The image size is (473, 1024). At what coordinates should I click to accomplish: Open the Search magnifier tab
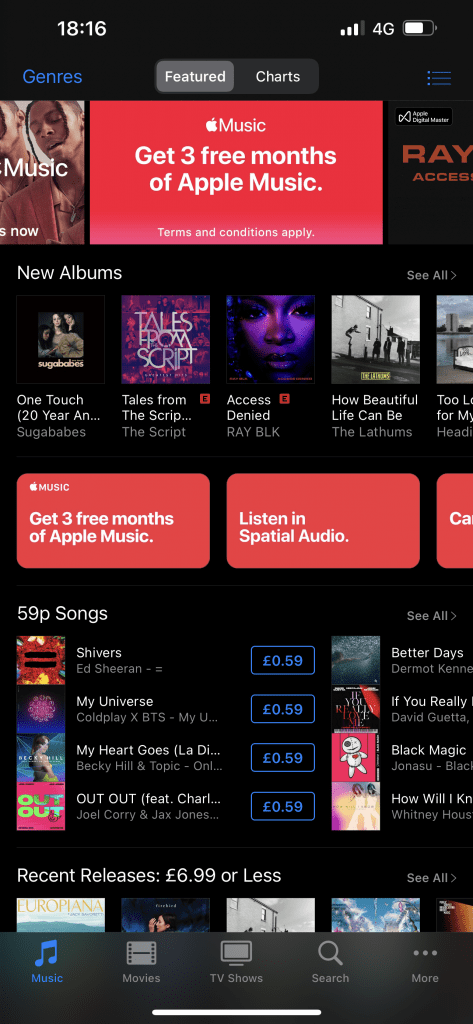(x=330, y=953)
